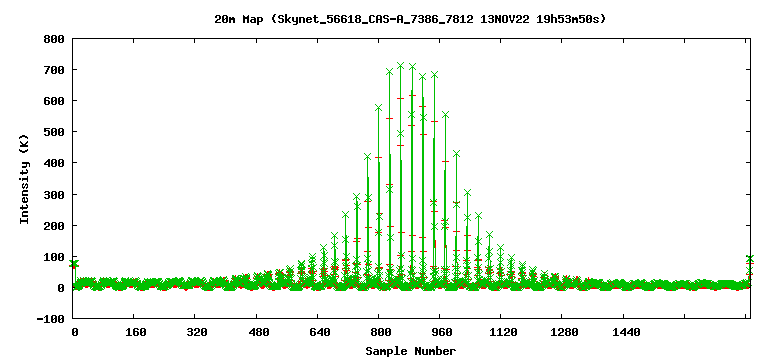Select the -100 y-axis tick label

point(54,318)
